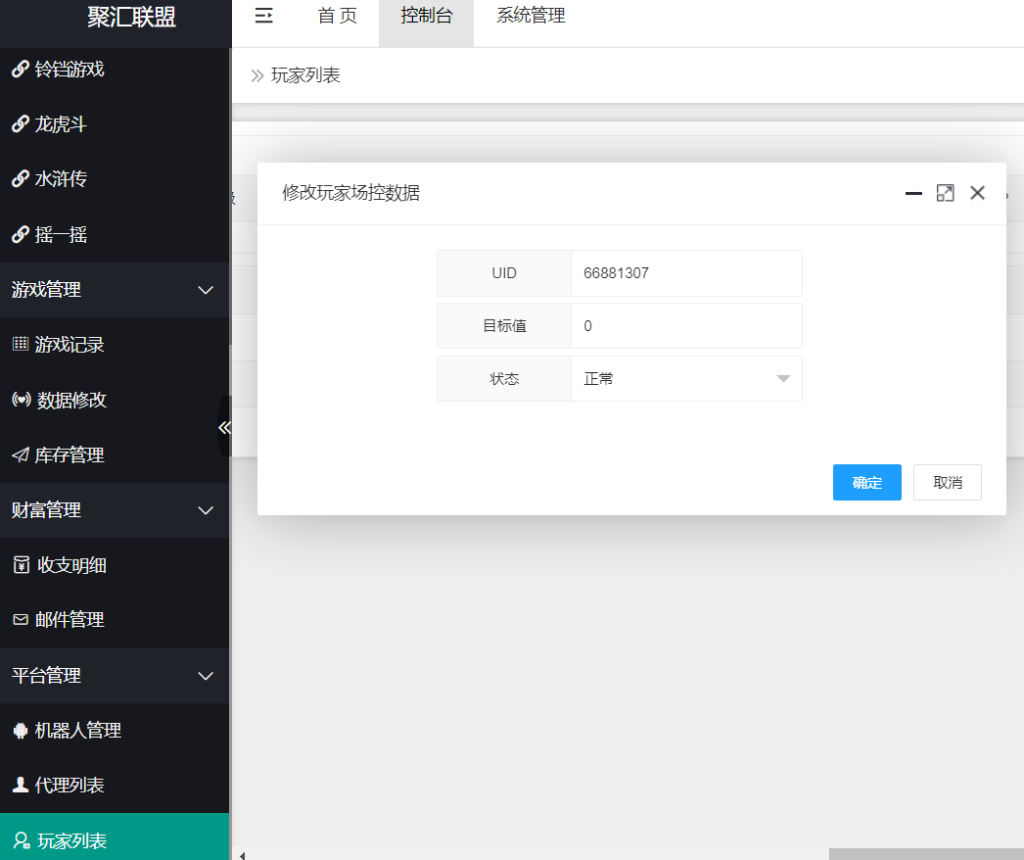Open the 摇一摇 game section
The width and height of the screenshot is (1024, 860).
pyautogui.click(x=60, y=234)
